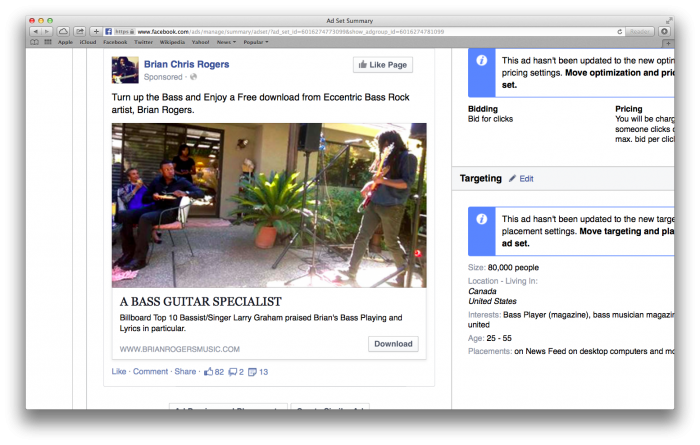Image resolution: width=700 pixels, height=445 pixels.
Task: Click the 80,000 people size value
Action: (x=513, y=267)
